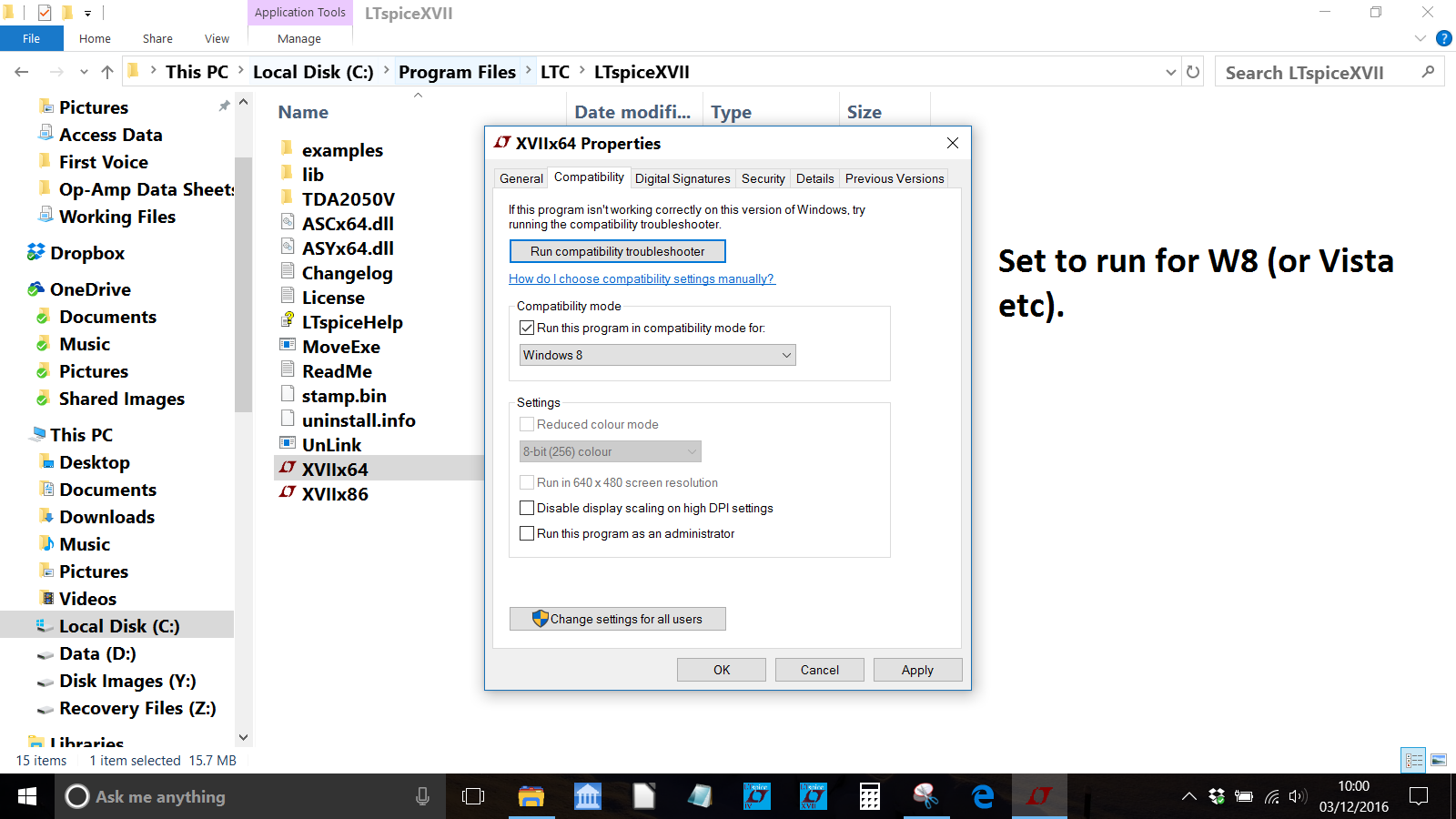1456x819 pixels.
Task: Enable Disable display scaling on high DPI
Action: tap(527, 508)
